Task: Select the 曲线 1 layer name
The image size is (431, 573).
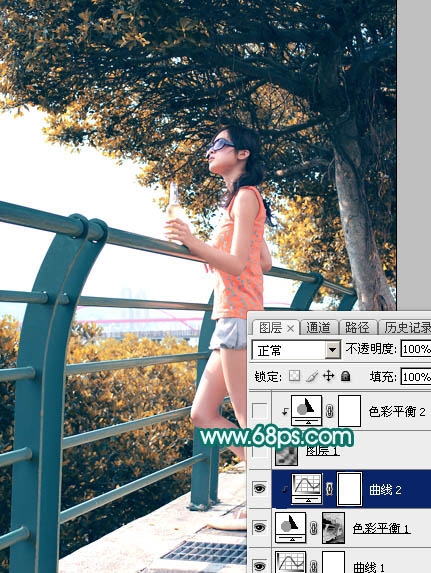Action: (369, 567)
